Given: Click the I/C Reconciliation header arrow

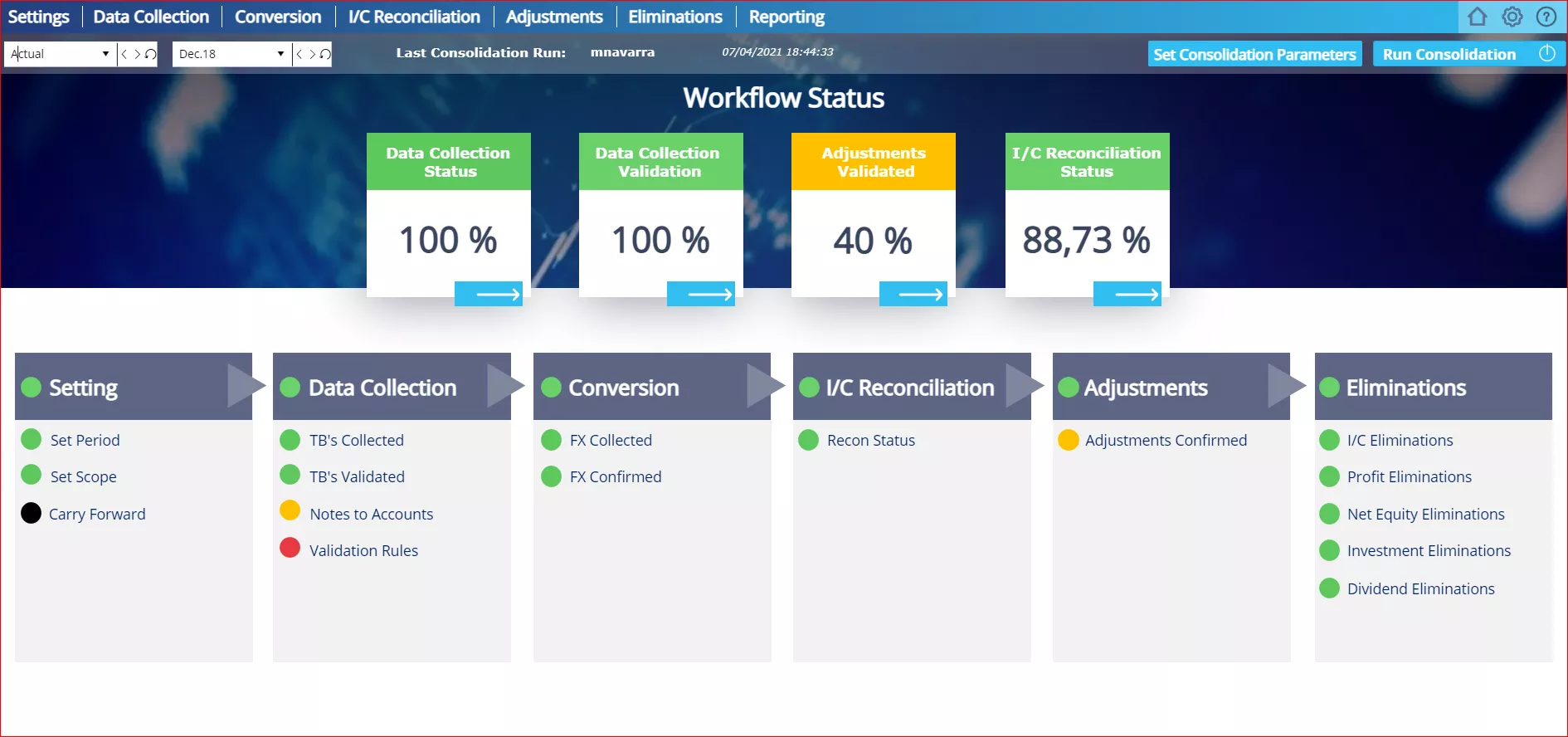Looking at the screenshot, I should tap(1025, 385).
